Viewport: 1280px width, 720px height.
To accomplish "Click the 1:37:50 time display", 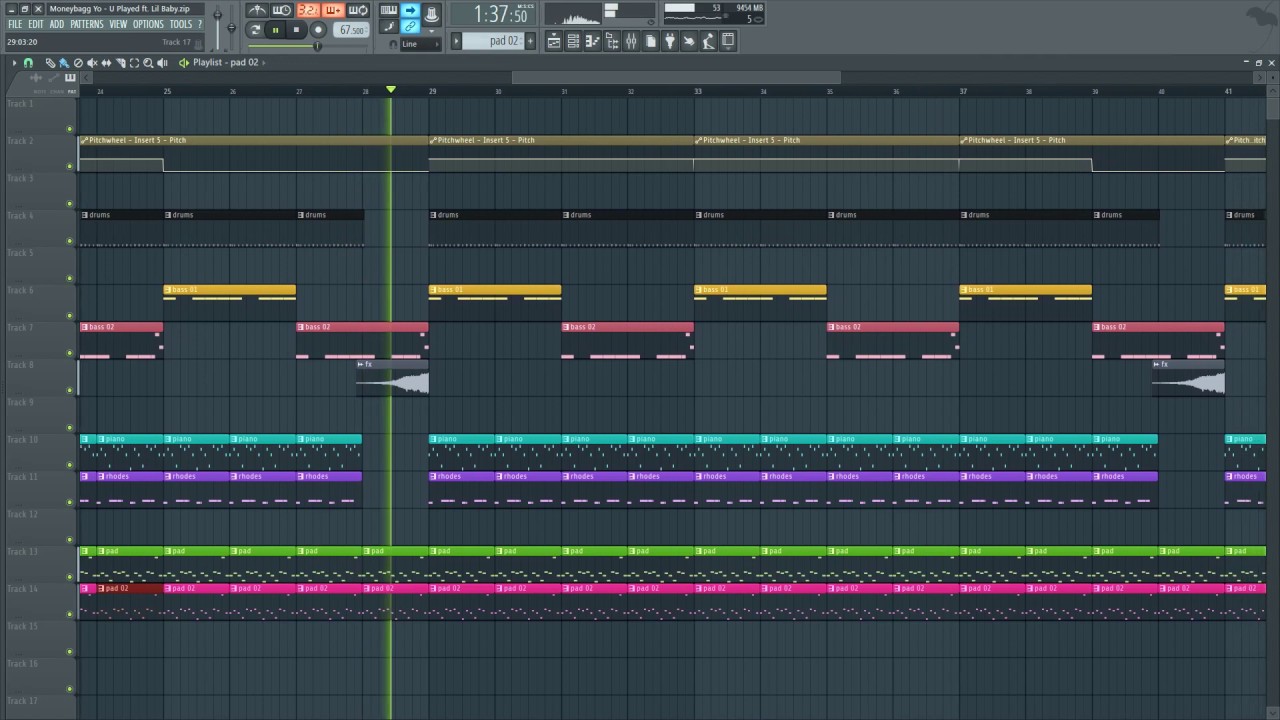I will (x=493, y=14).
